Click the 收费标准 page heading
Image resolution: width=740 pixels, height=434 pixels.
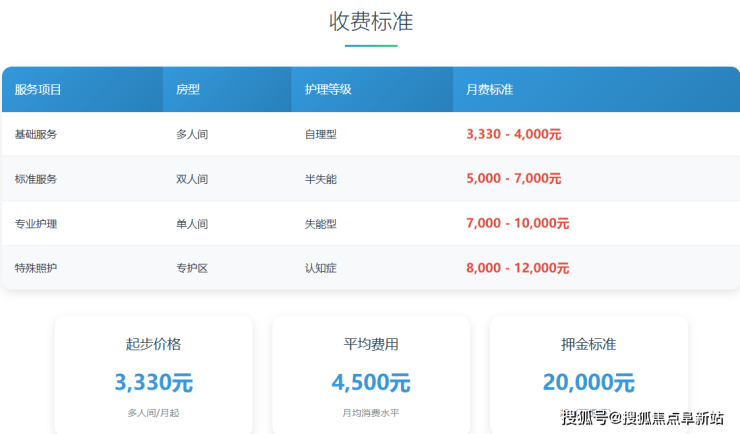pyautogui.click(x=370, y=21)
